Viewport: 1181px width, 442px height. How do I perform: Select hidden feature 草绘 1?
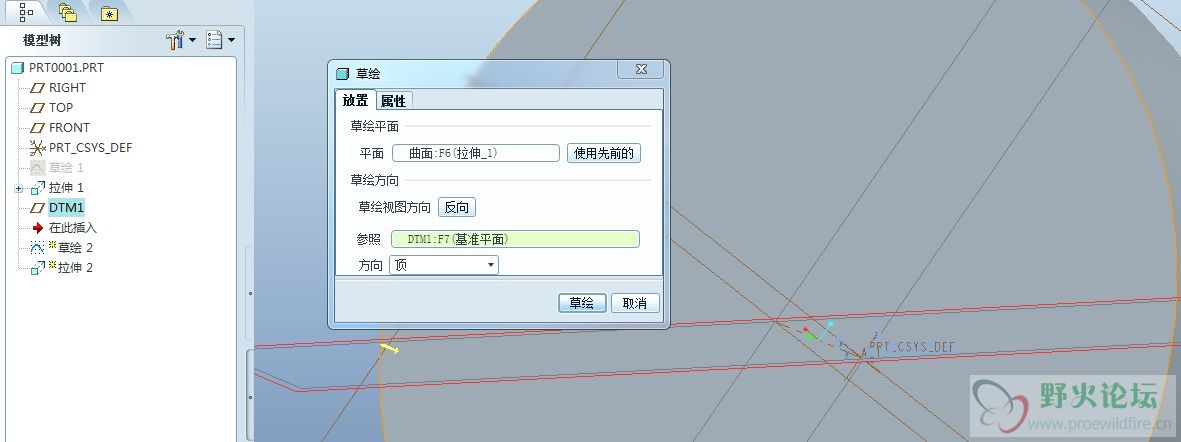pyautogui.click(x=66, y=167)
